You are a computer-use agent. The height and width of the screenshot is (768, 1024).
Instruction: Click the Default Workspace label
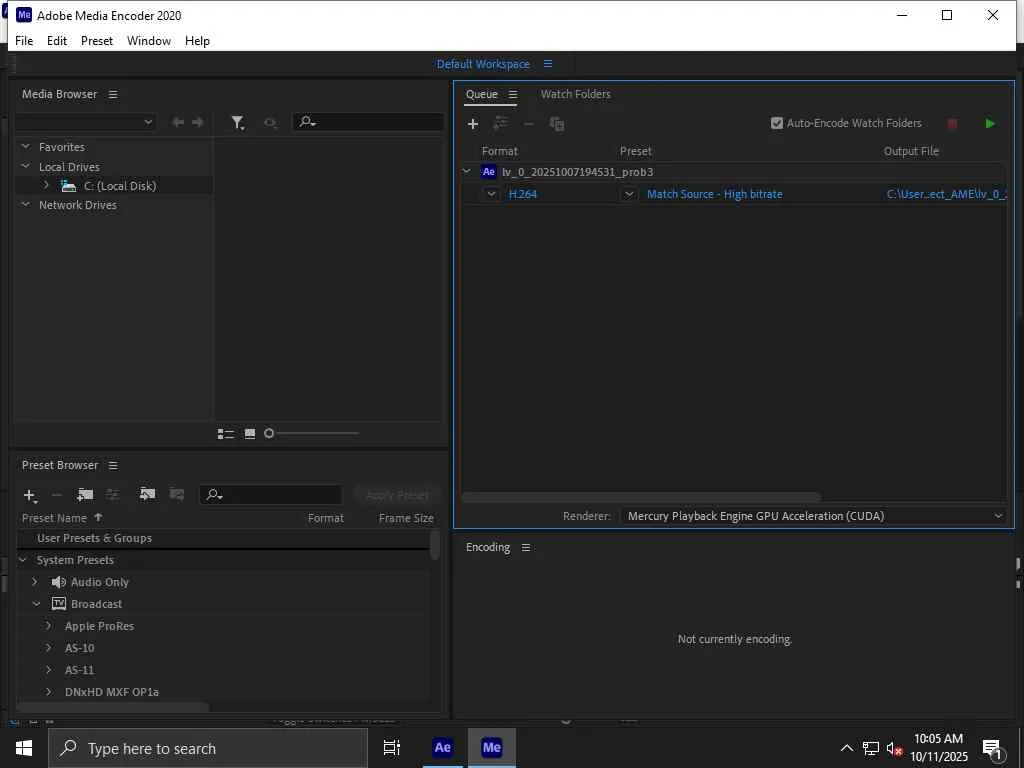click(483, 64)
